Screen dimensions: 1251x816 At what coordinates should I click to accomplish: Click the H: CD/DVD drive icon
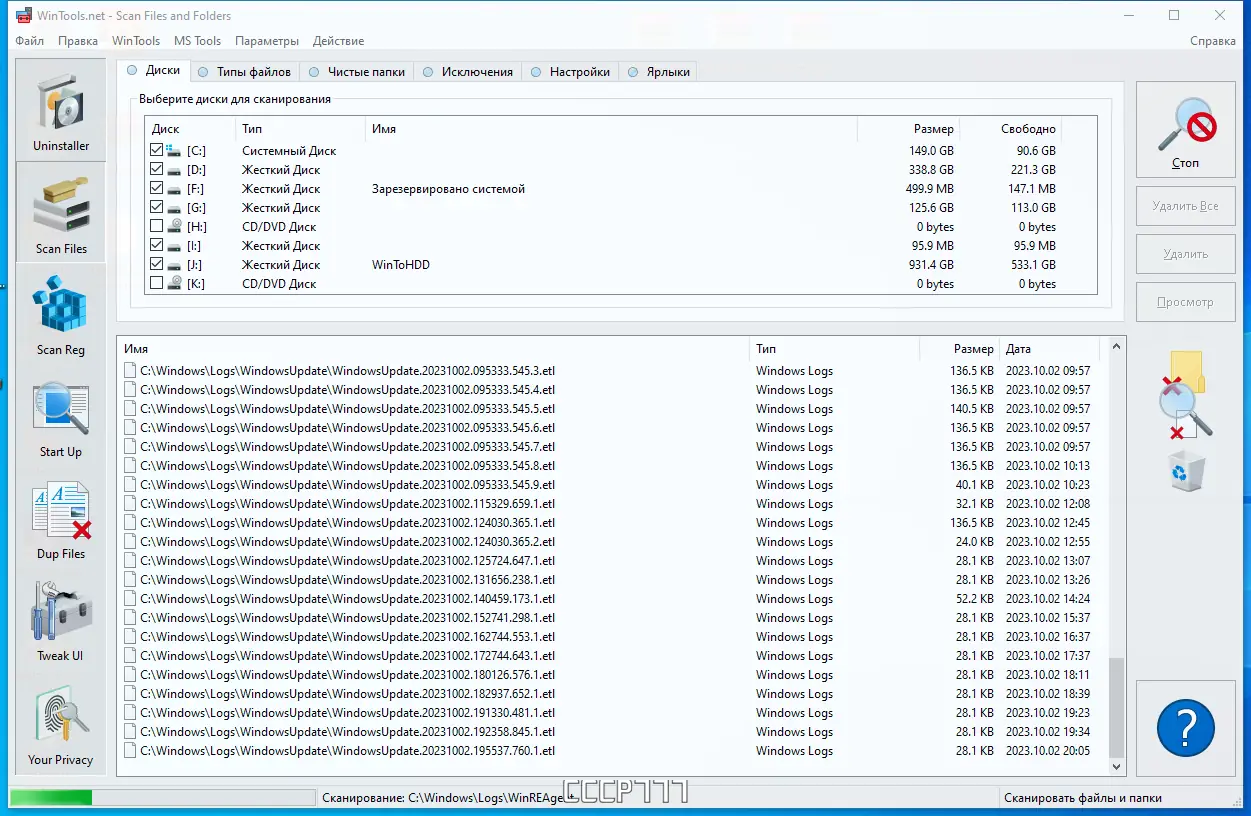pos(173,227)
